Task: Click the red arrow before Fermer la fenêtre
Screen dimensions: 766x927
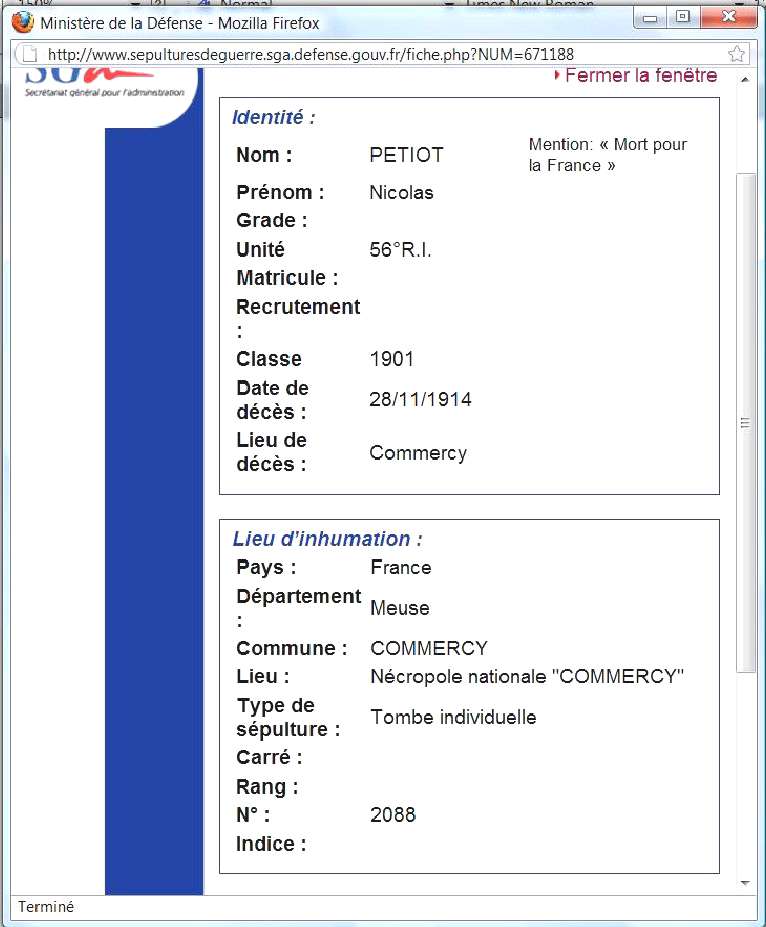Action: click(557, 76)
